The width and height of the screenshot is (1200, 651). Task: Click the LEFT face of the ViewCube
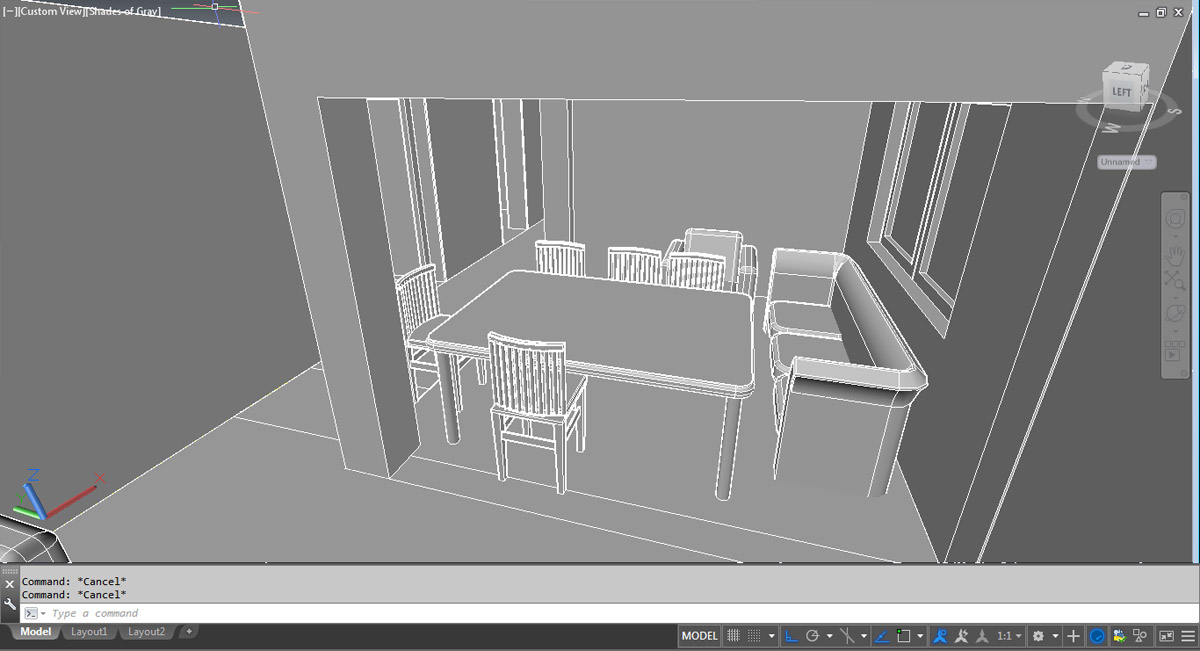pos(1121,92)
